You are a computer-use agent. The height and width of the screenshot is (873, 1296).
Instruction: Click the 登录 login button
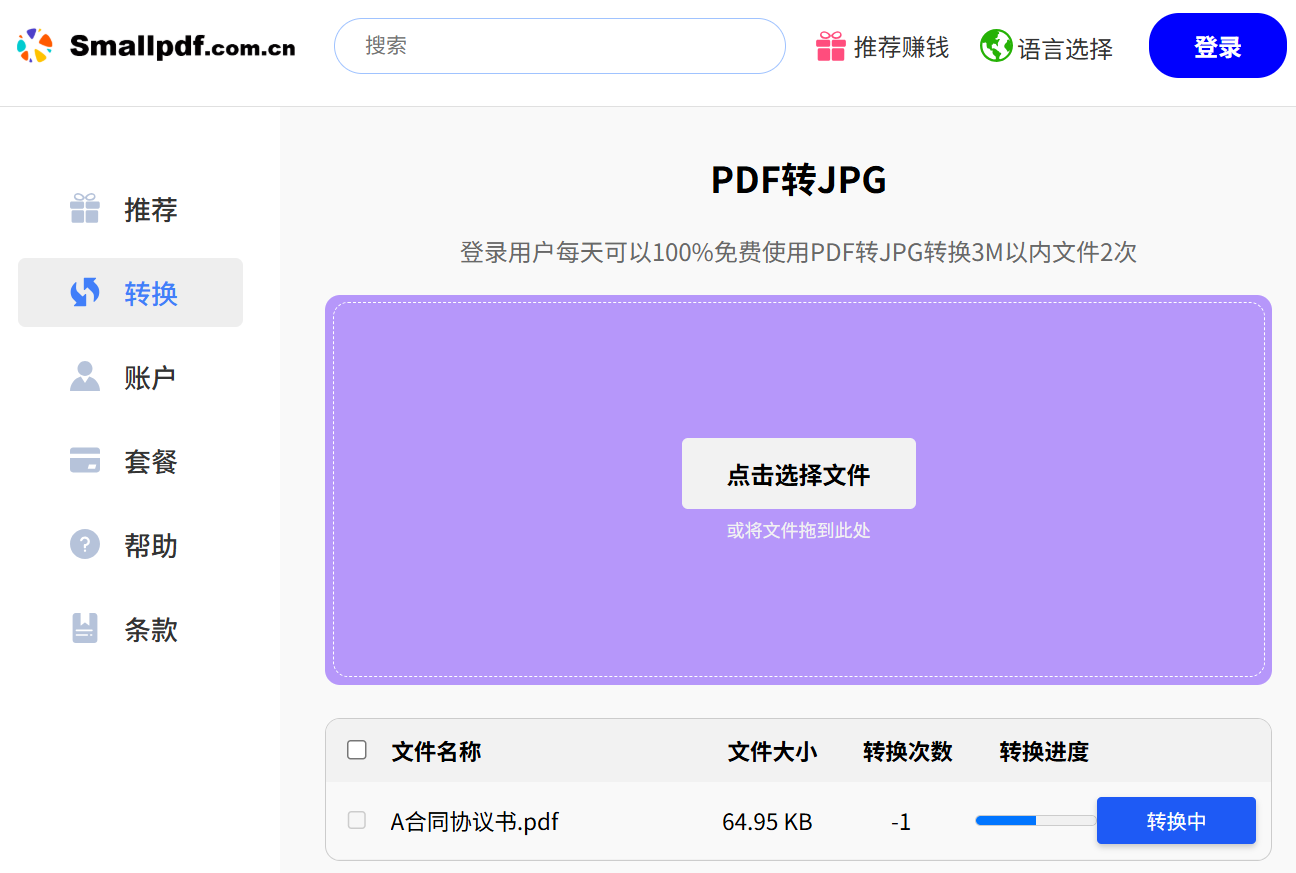[x=1217, y=45]
